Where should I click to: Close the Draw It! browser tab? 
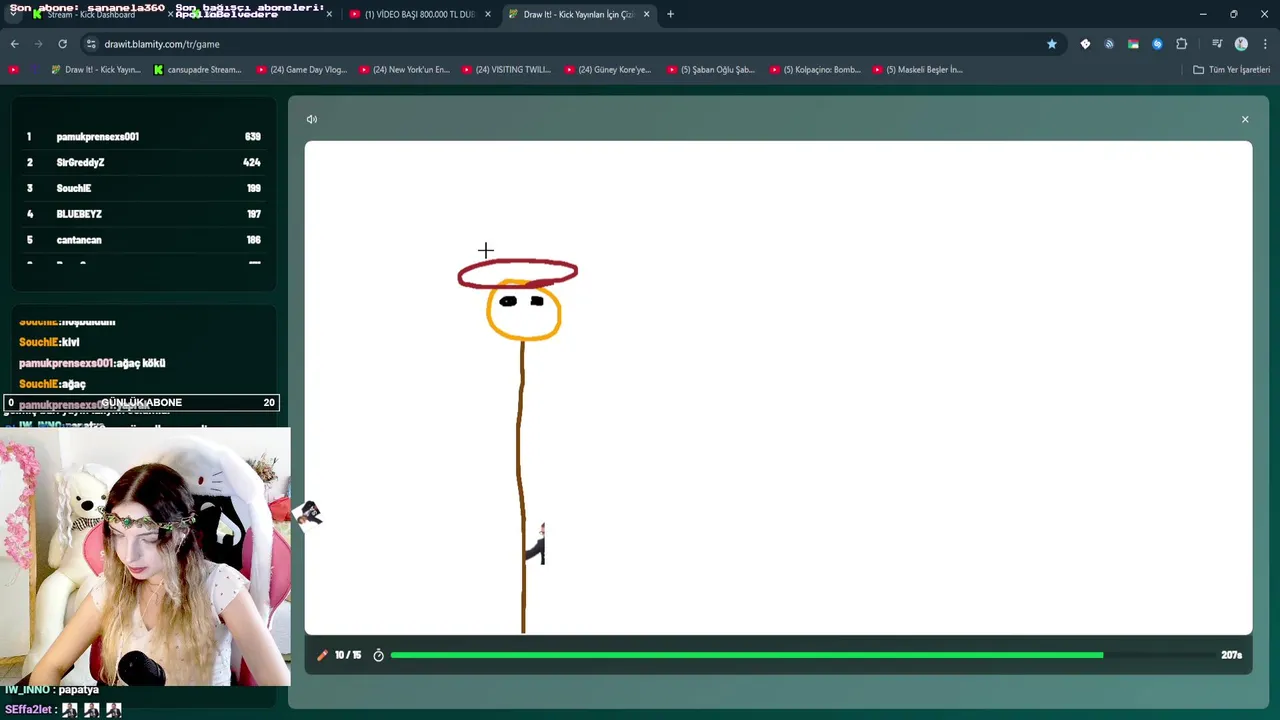(x=647, y=14)
